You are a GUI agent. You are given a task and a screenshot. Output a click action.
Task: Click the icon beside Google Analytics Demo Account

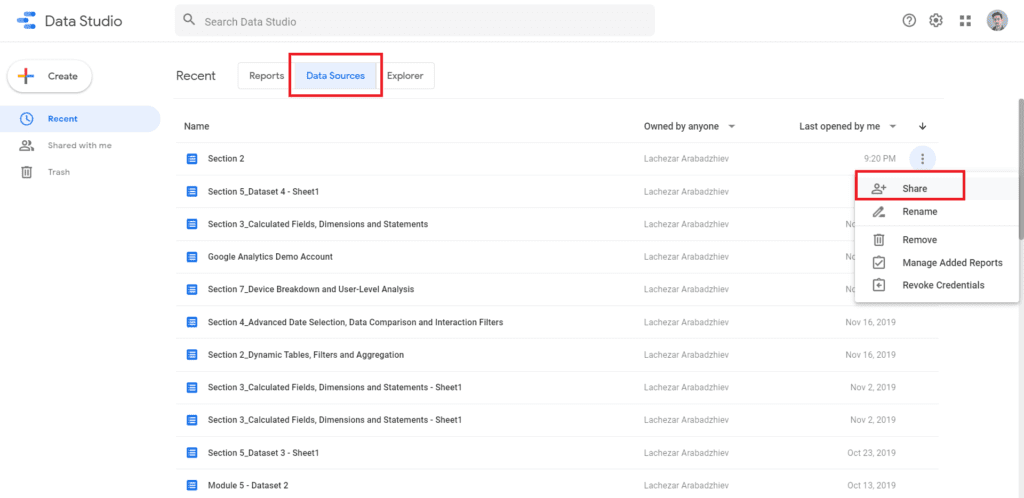click(x=191, y=257)
